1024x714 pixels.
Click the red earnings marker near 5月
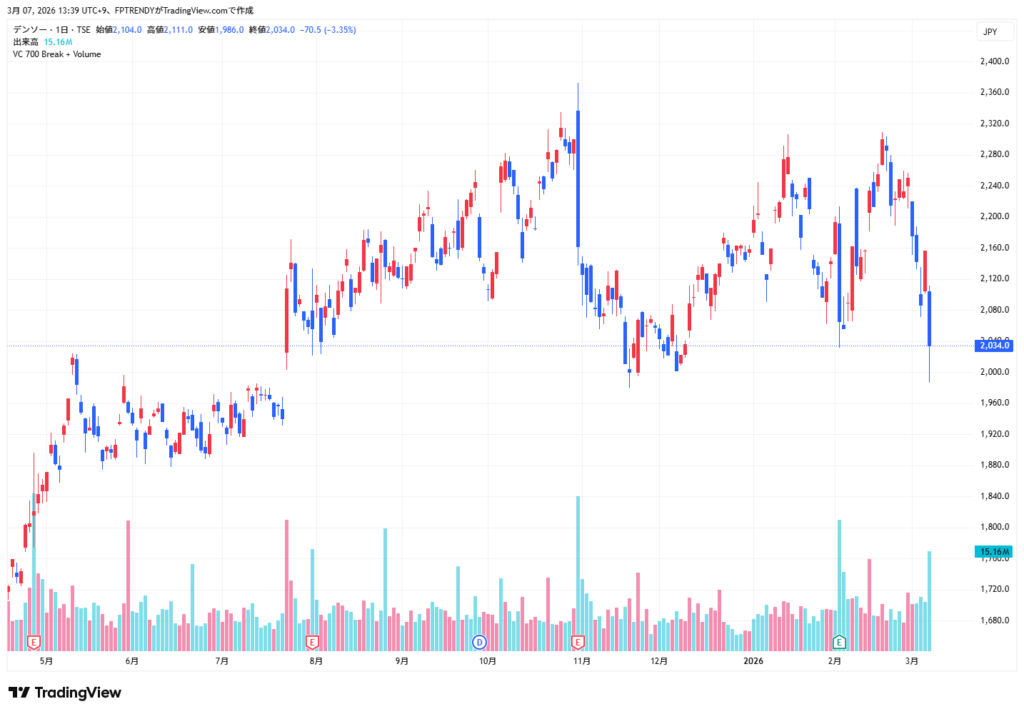pyautogui.click(x=34, y=640)
